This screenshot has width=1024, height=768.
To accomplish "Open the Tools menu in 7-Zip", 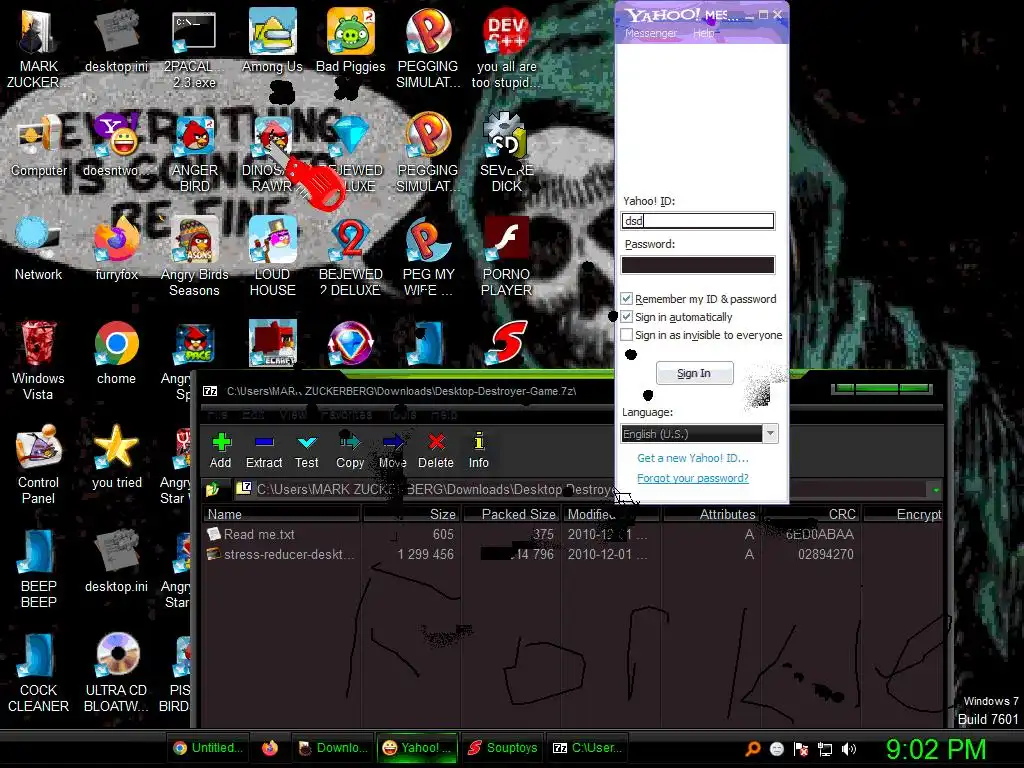I will point(402,414).
